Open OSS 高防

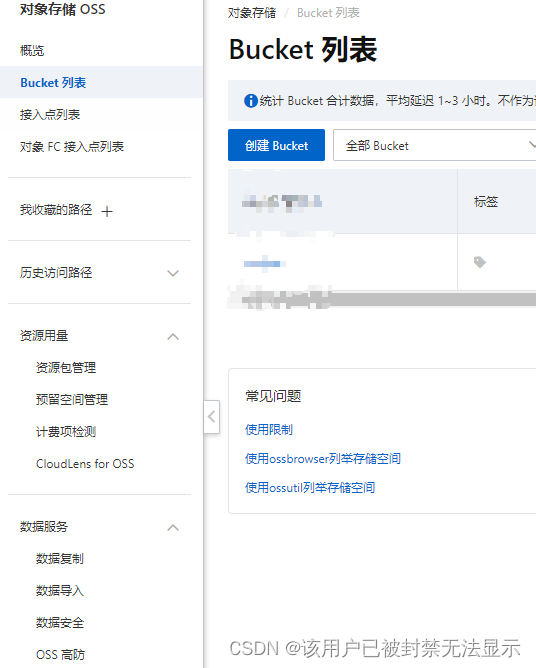coord(60,654)
